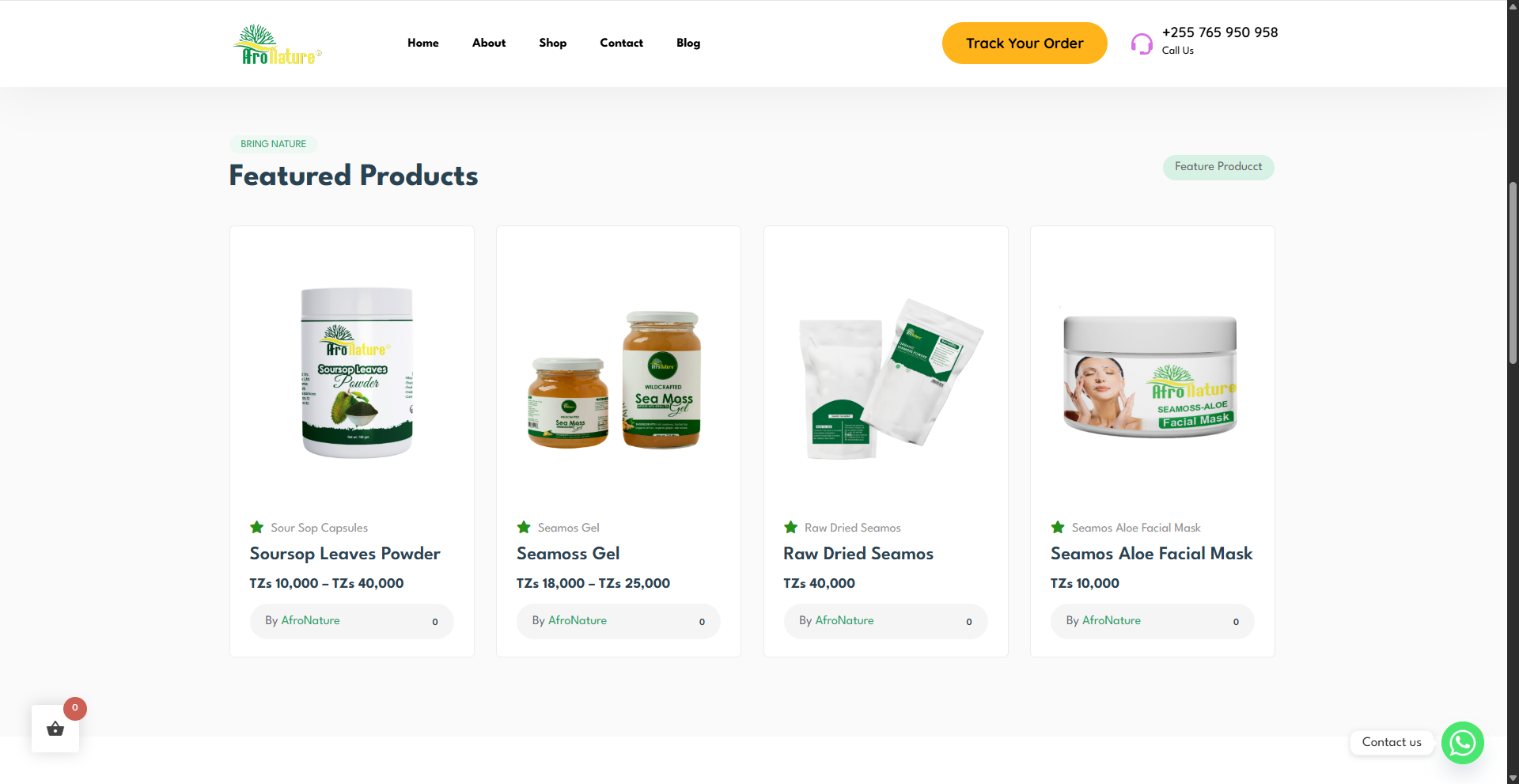
Task: Go to the Blog page
Action: 688,43
